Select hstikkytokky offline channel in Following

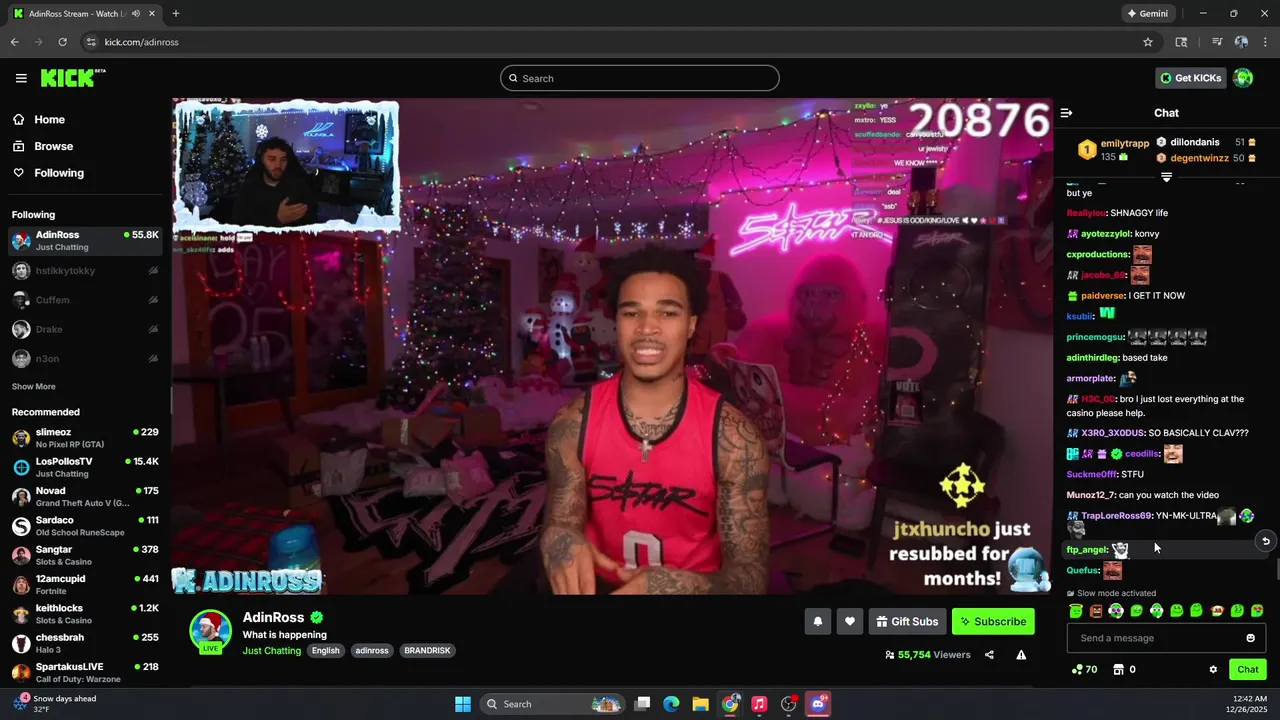click(x=85, y=271)
